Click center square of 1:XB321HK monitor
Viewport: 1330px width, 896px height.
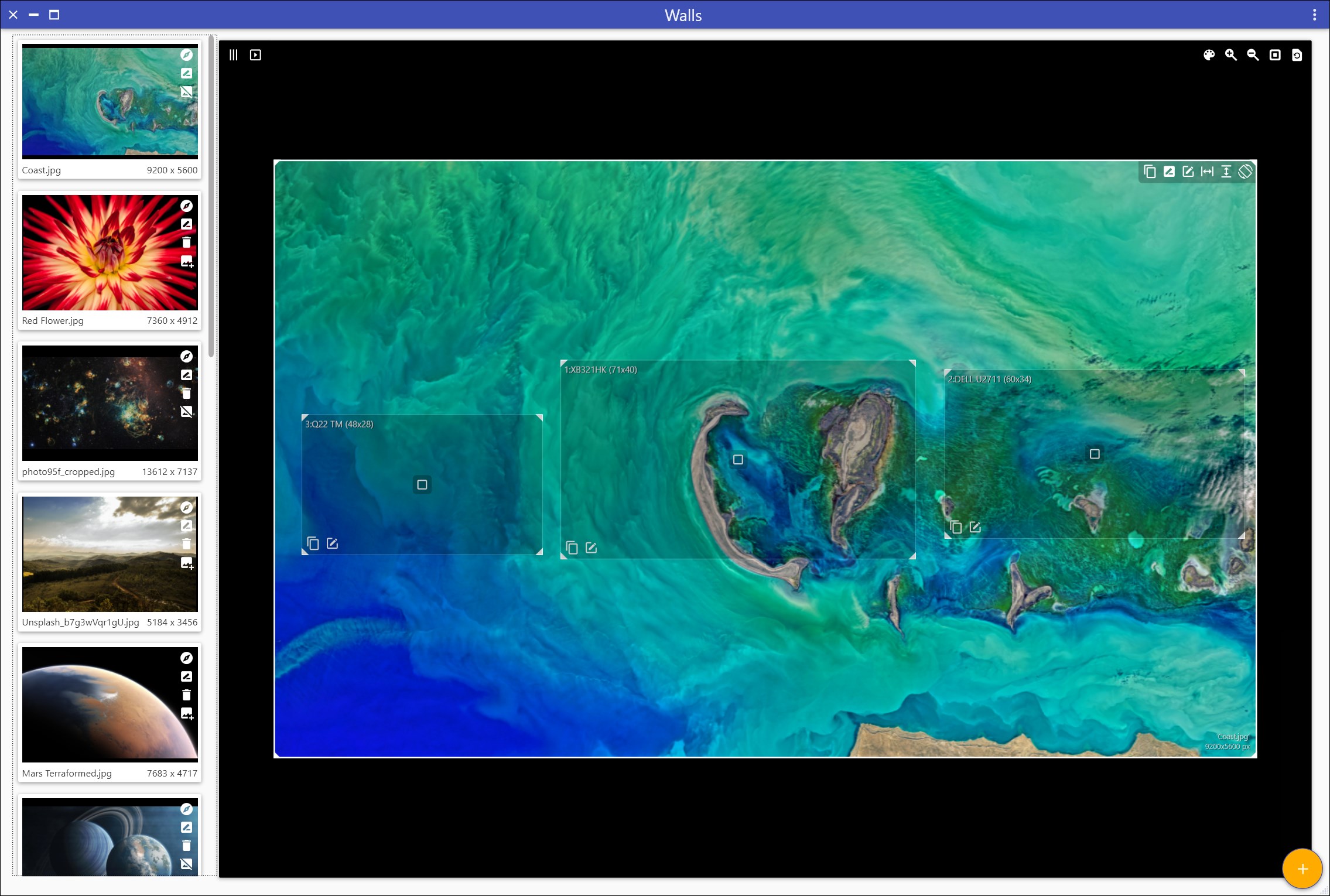click(x=738, y=460)
